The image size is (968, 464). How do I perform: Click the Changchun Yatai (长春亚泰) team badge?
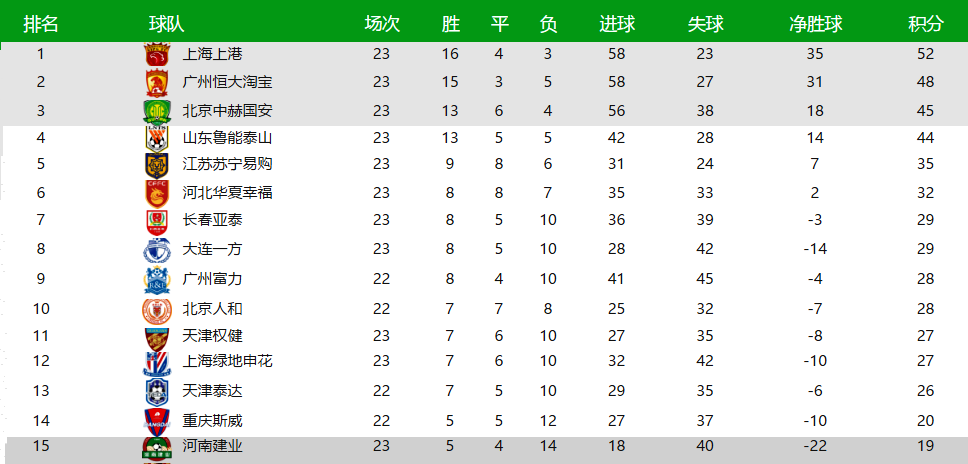coord(156,221)
